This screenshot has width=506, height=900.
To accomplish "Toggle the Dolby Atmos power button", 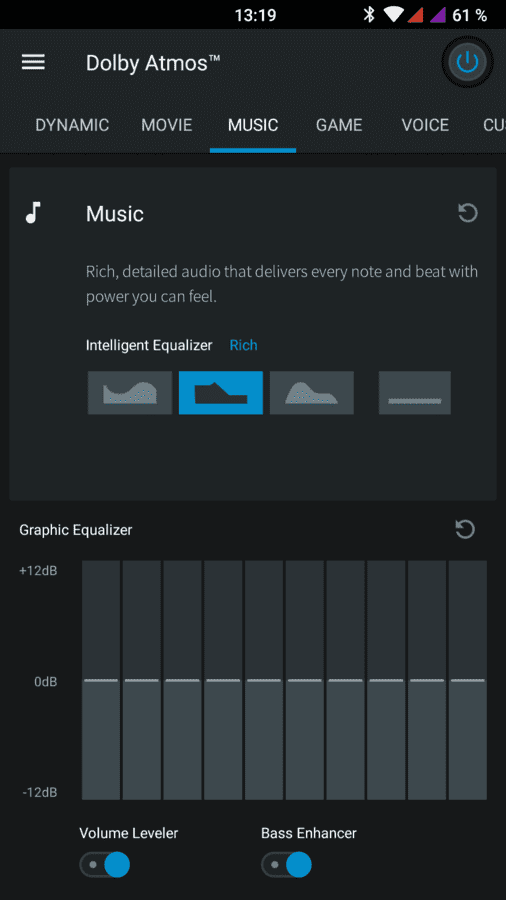I will coord(468,61).
